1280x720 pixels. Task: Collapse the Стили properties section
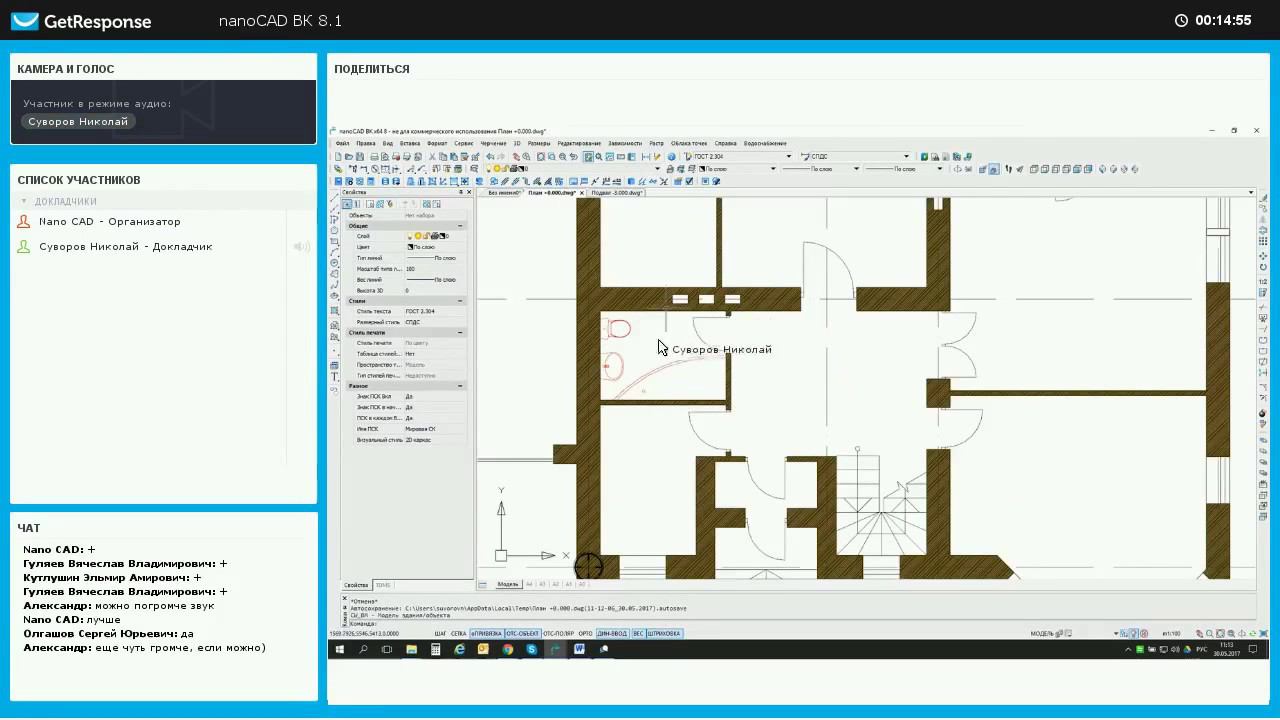point(460,301)
